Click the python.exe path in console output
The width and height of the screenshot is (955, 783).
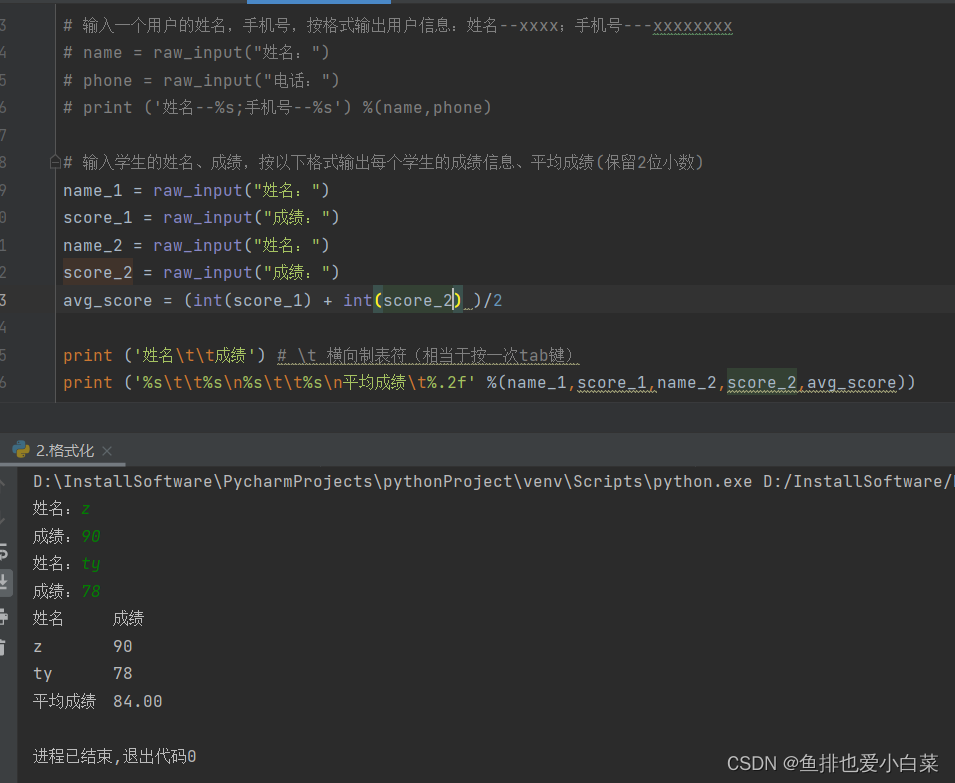click(x=392, y=481)
